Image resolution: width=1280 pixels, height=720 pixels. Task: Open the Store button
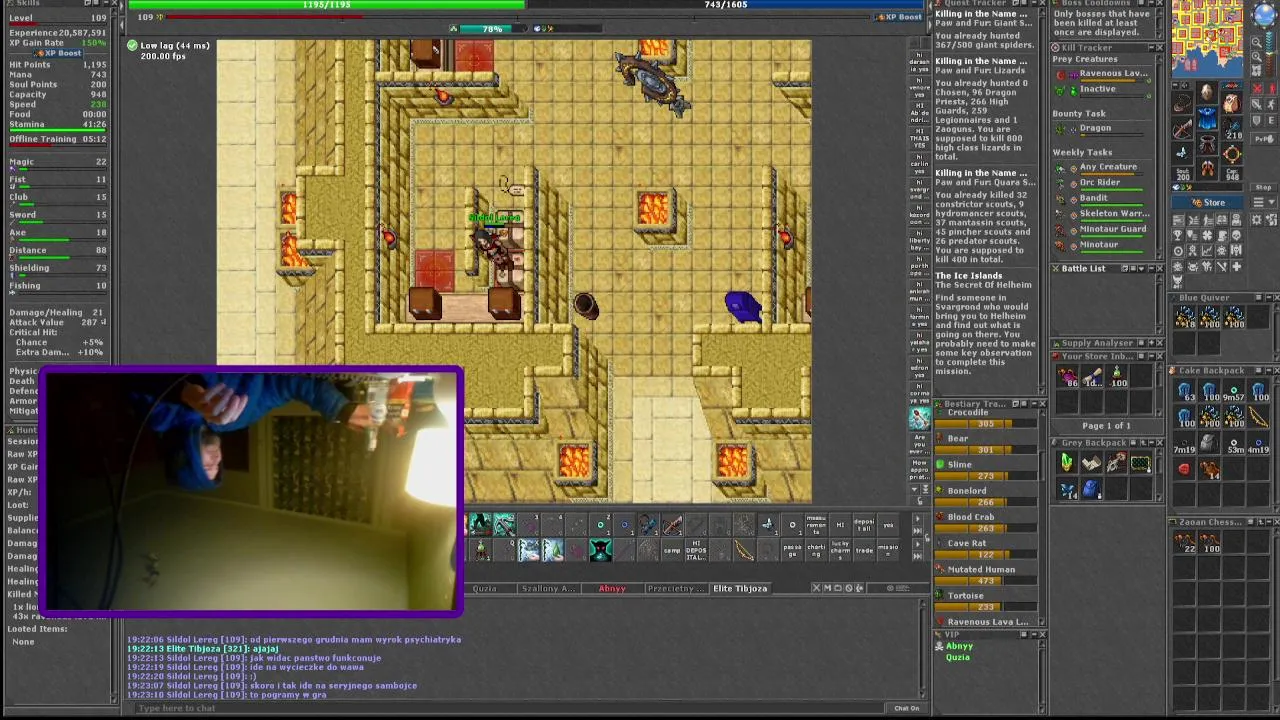click(1208, 202)
